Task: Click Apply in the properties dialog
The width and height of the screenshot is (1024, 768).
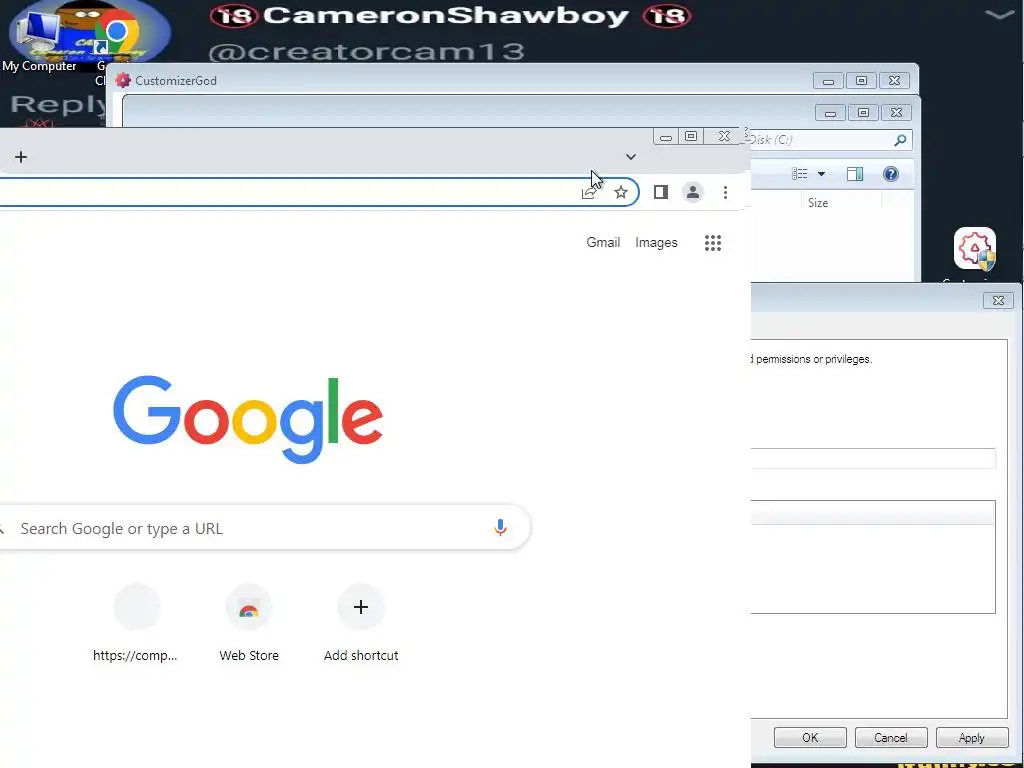Action: click(972, 737)
